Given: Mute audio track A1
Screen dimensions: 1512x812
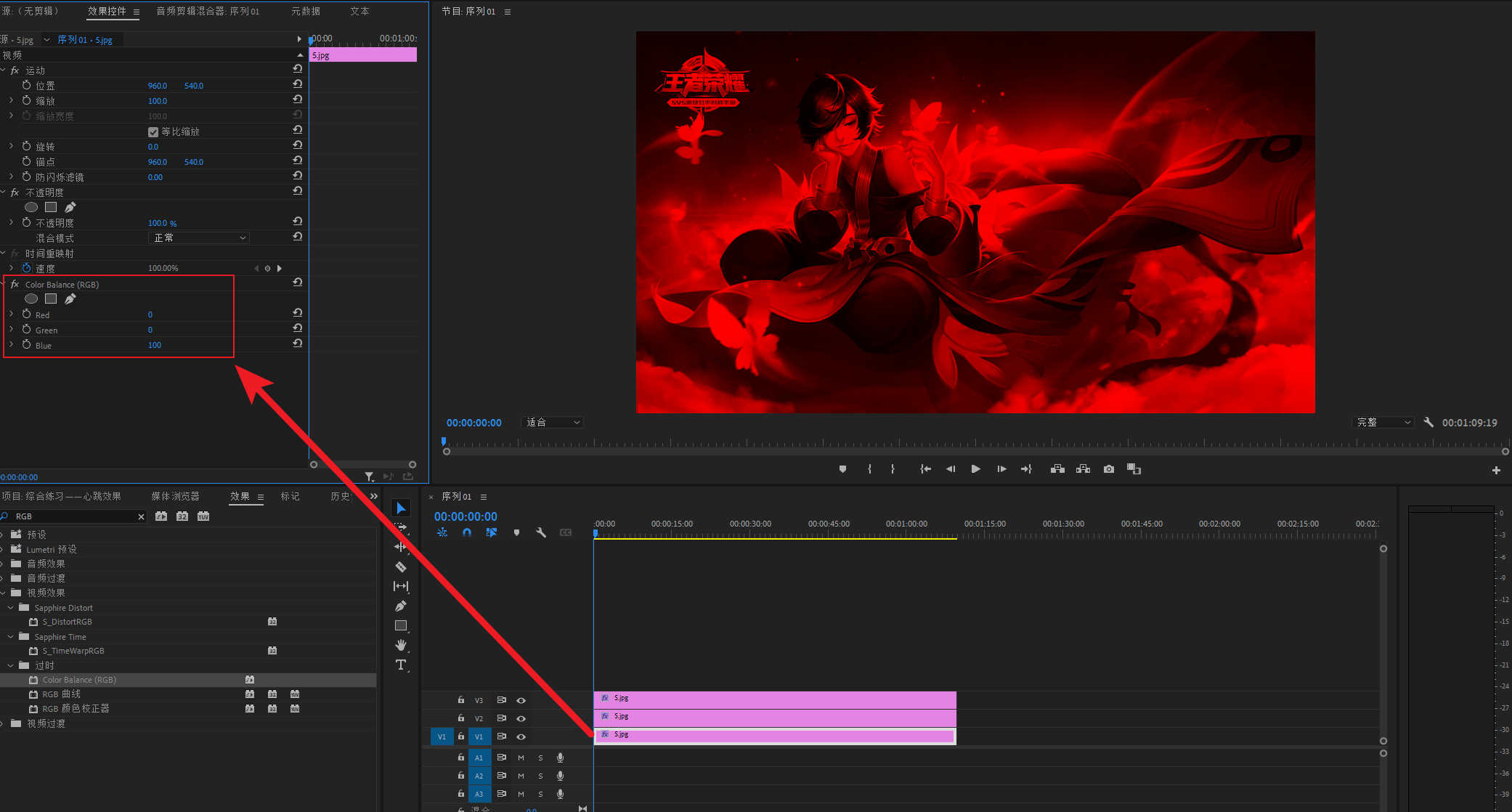Looking at the screenshot, I should pyautogui.click(x=521, y=758).
